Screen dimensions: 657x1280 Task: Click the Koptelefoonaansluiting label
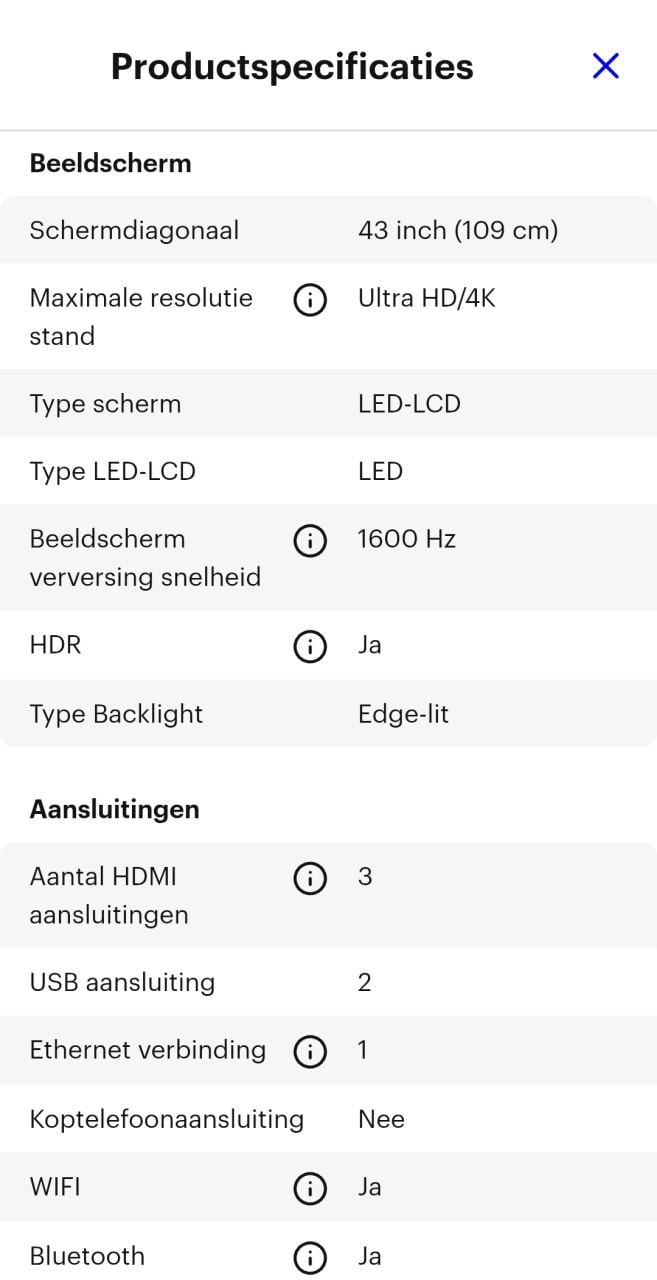tap(166, 1119)
